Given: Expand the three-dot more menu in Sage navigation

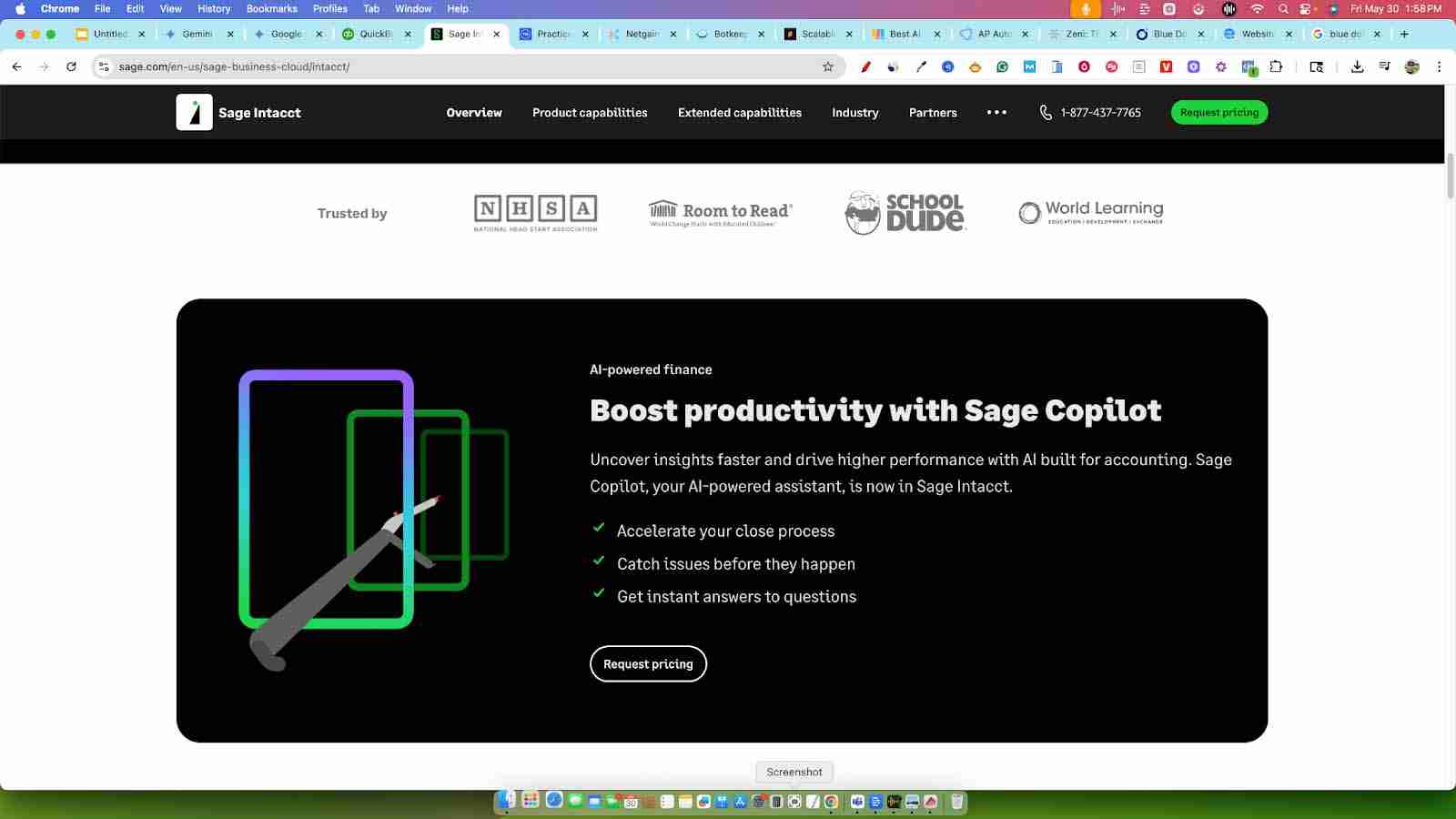Looking at the screenshot, I should 996,113.
